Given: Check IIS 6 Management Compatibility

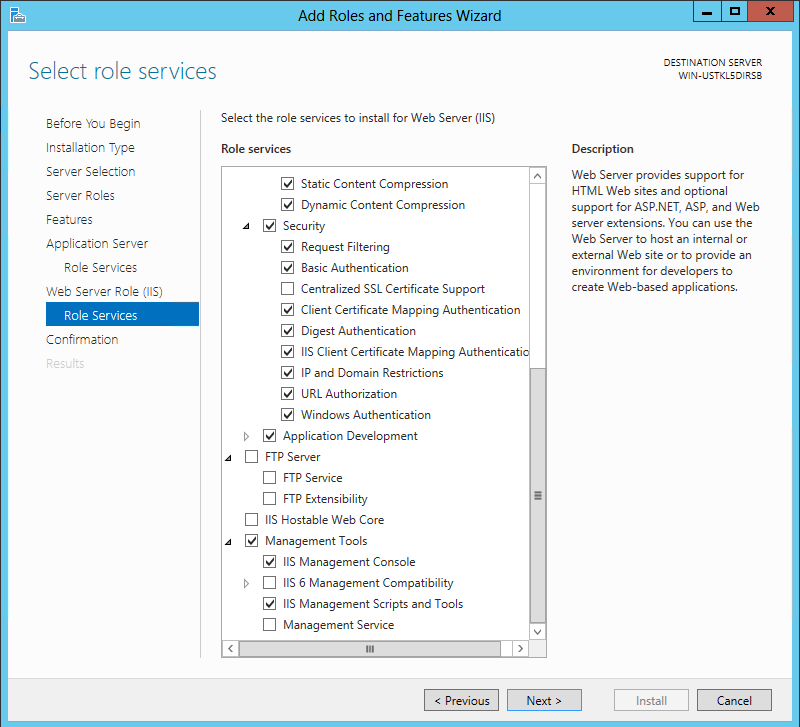Looking at the screenshot, I should pos(269,583).
